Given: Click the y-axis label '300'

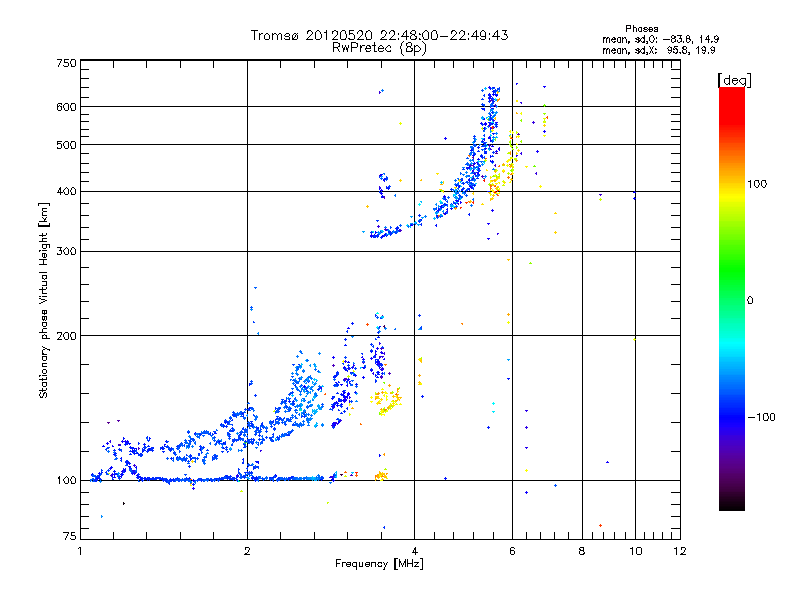Looking at the screenshot, I should tap(66, 252).
